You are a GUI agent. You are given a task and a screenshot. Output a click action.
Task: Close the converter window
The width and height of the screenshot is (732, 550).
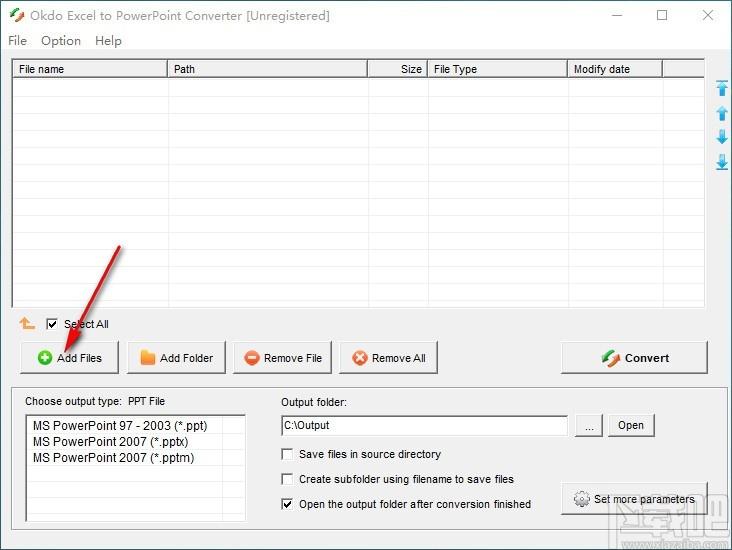pos(708,15)
